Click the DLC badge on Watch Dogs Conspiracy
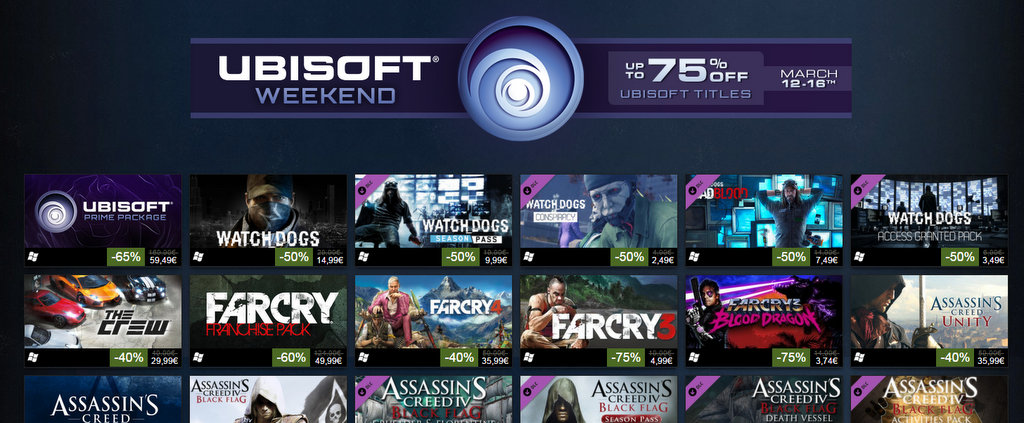This screenshot has width=1024, height=423. 530,184
